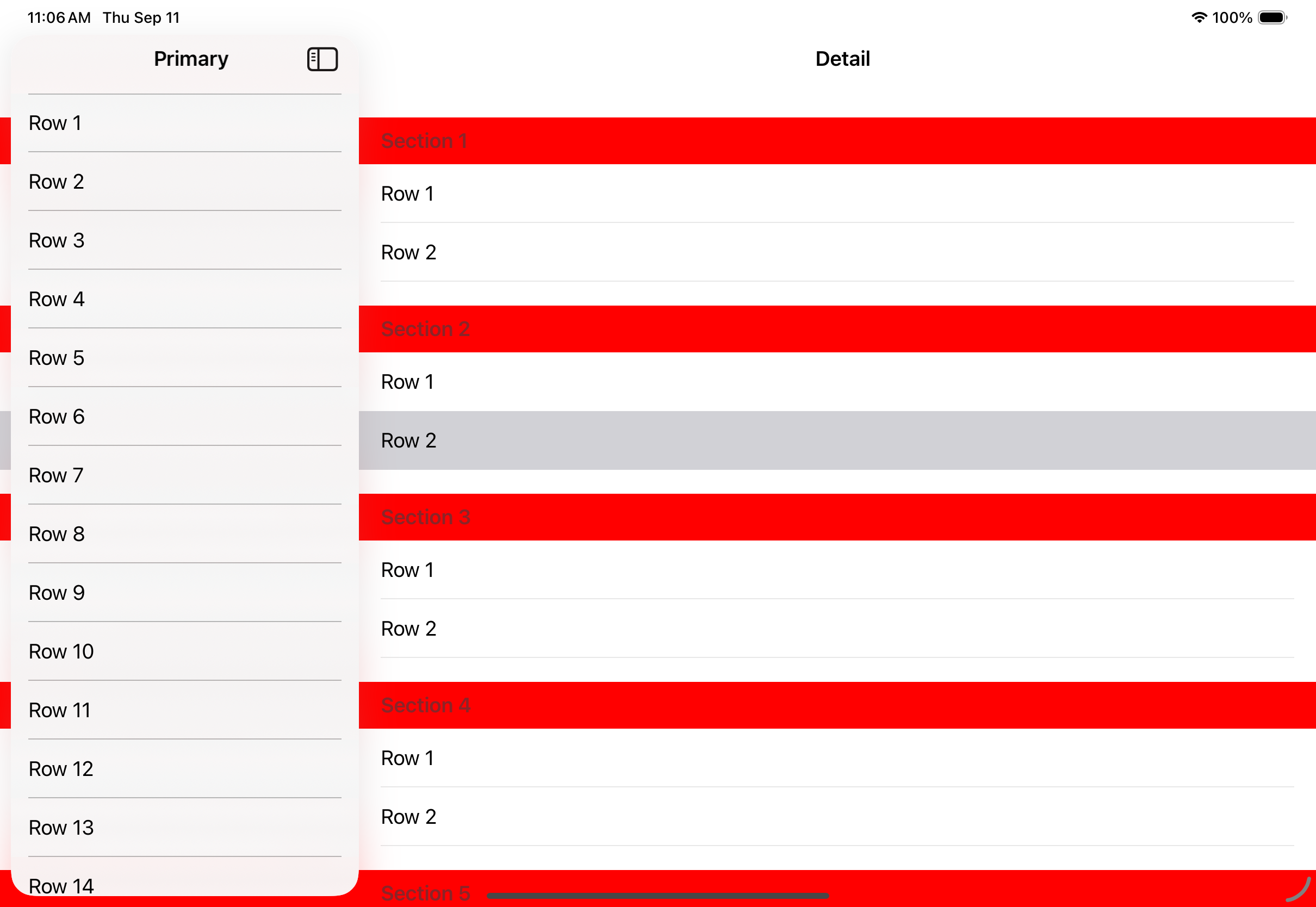The image size is (1316, 907).
Task: Tap the Section 4 header
Action: click(836, 705)
